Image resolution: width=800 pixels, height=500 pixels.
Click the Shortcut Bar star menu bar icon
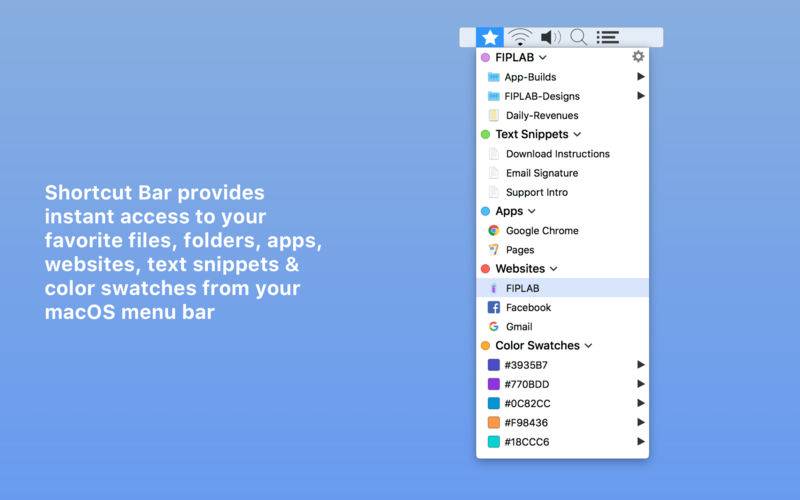tap(490, 37)
